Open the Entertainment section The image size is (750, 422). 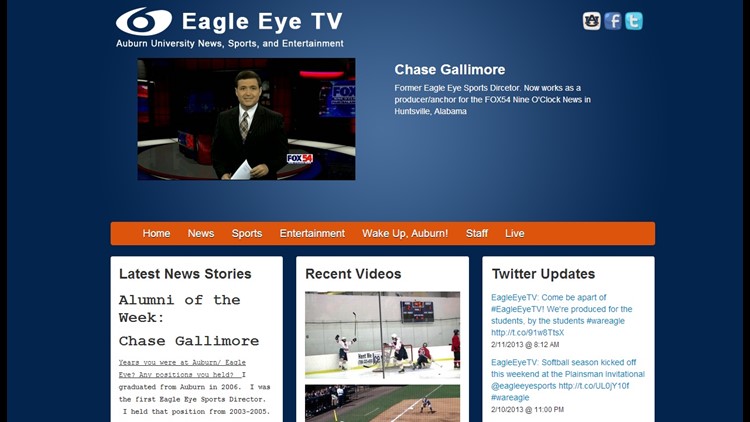312,233
